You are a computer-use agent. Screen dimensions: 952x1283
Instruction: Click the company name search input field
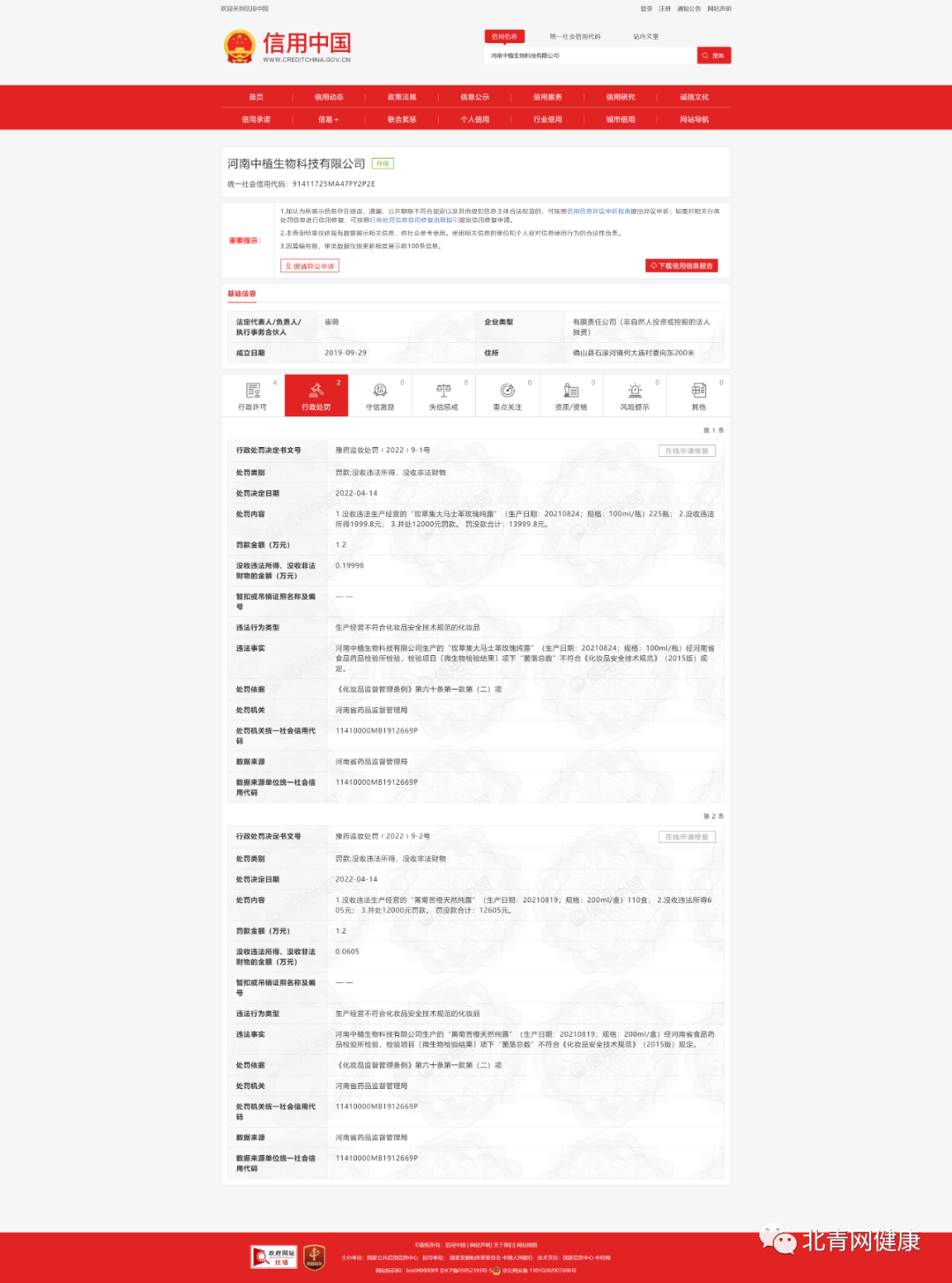click(591, 56)
